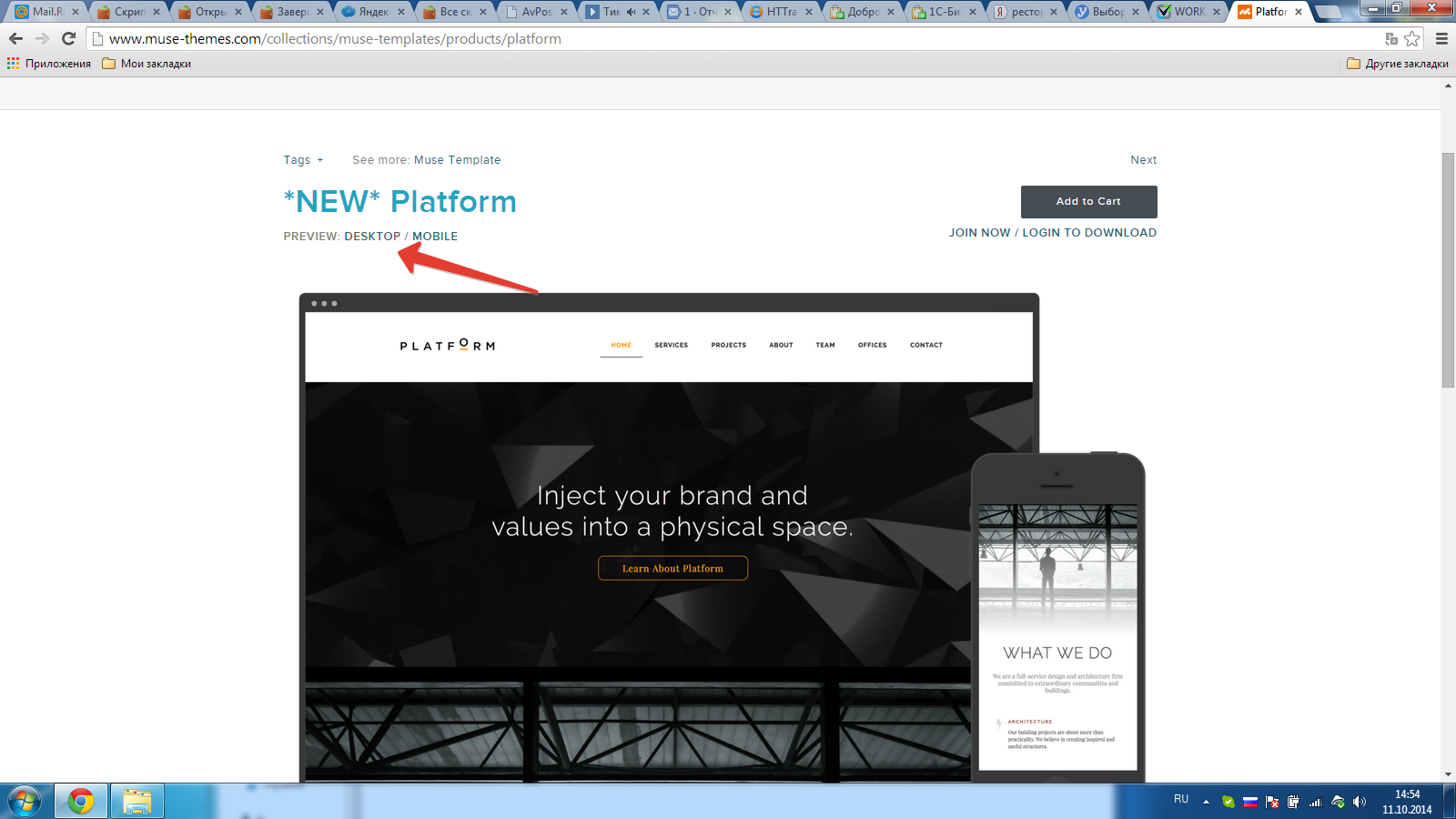Click the *NEW* Platform title
Screen dimensions: 1456x819
pyautogui.click(x=400, y=201)
